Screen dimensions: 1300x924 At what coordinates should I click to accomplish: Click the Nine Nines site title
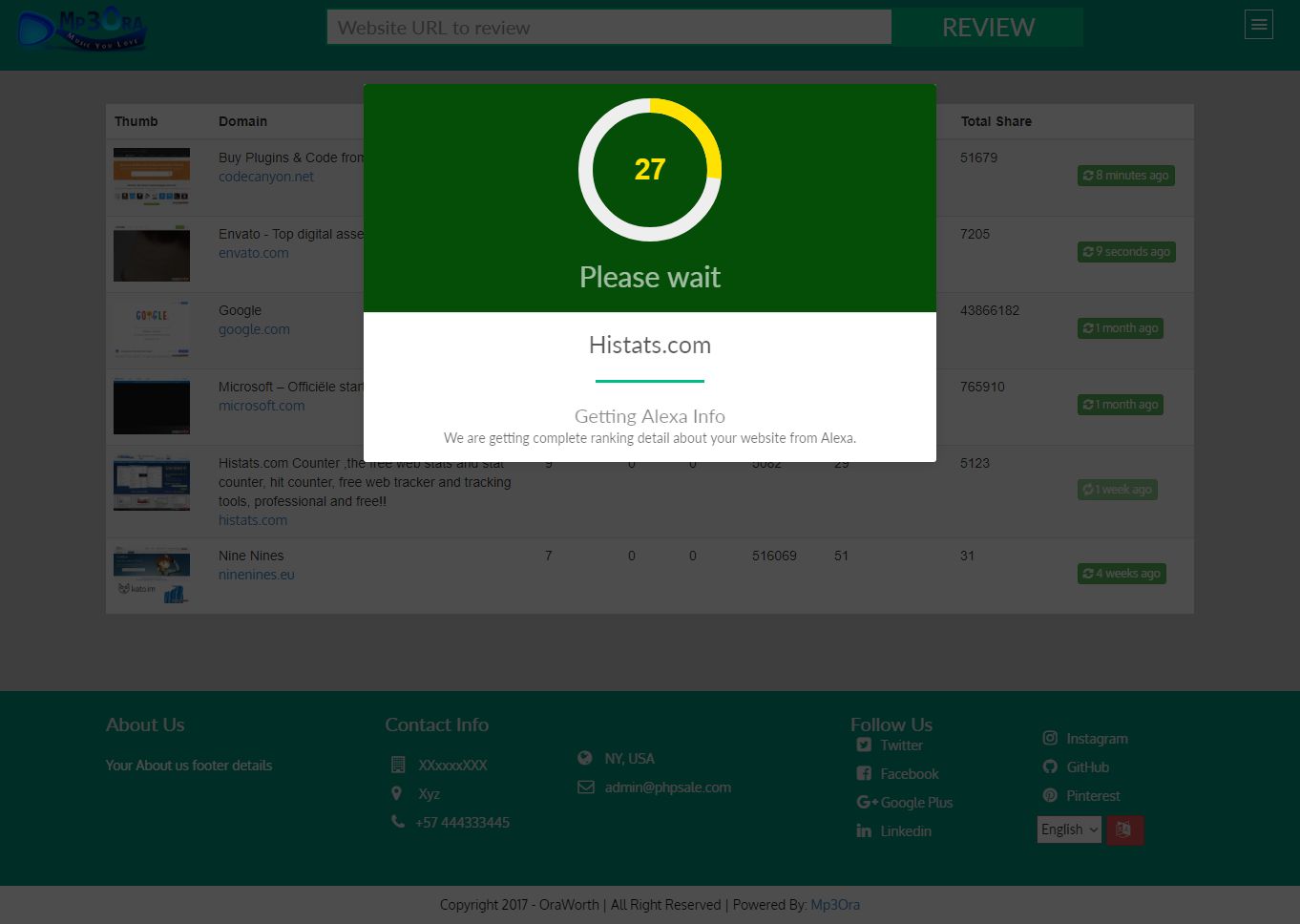click(251, 556)
